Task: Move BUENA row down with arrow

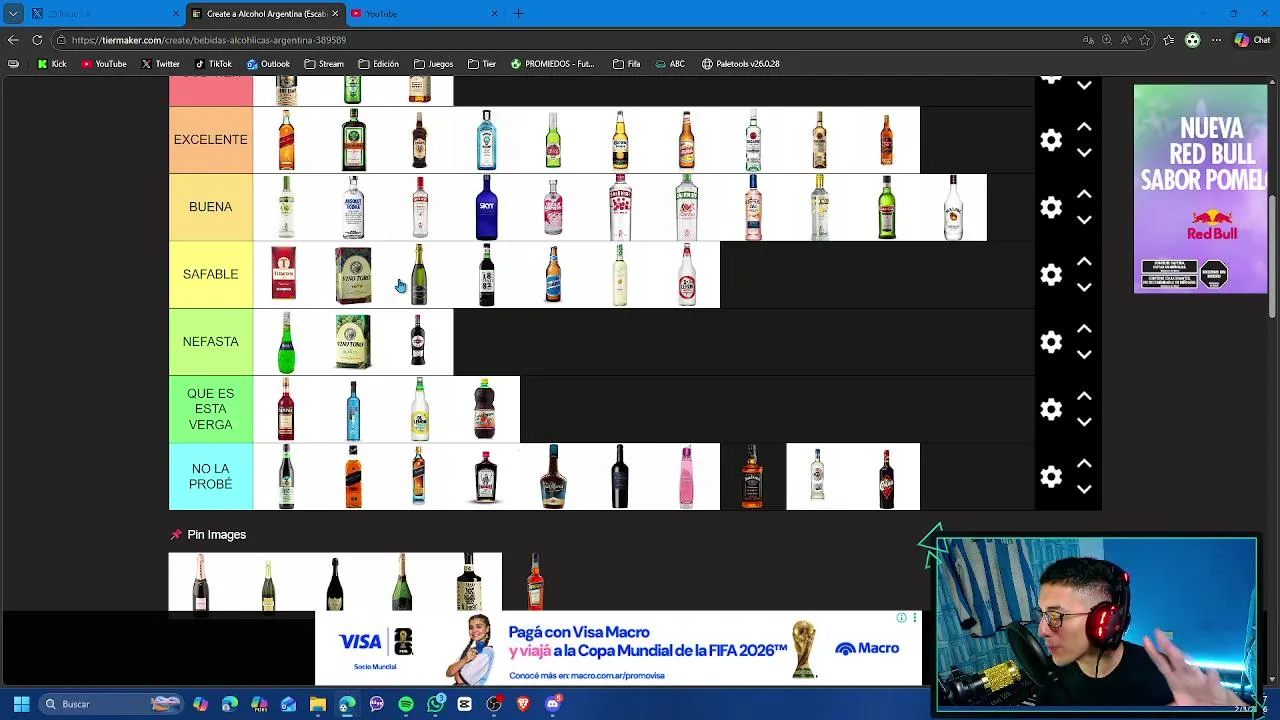Action: point(1084,220)
